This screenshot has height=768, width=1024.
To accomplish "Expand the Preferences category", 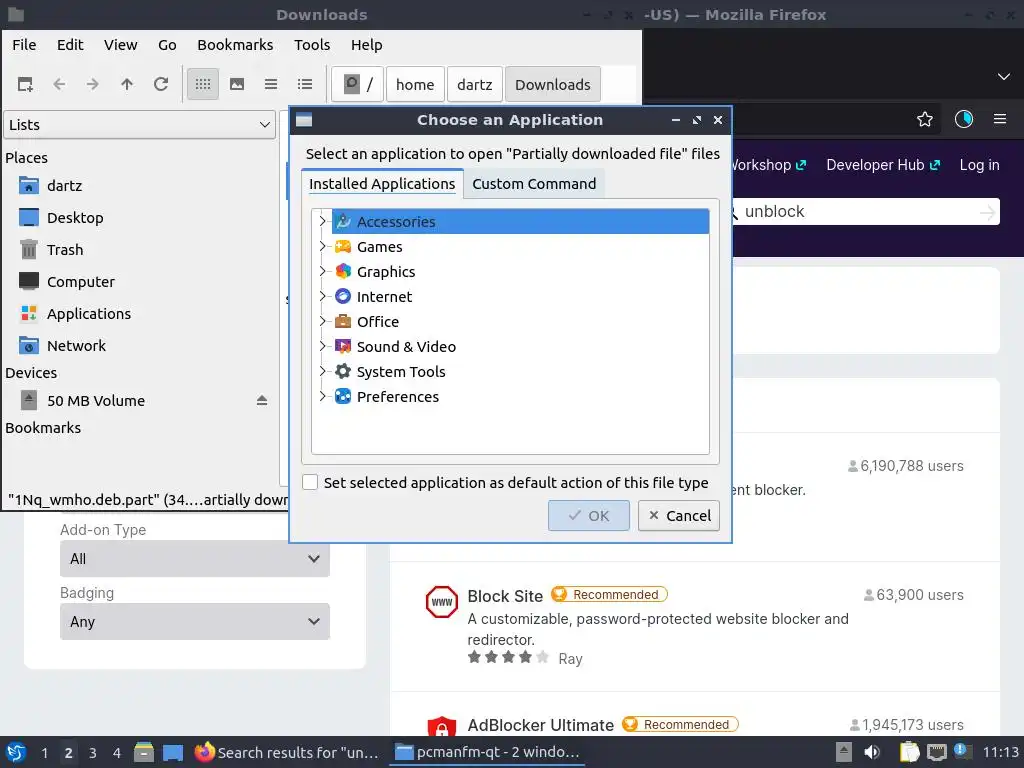I will (322, 396).
